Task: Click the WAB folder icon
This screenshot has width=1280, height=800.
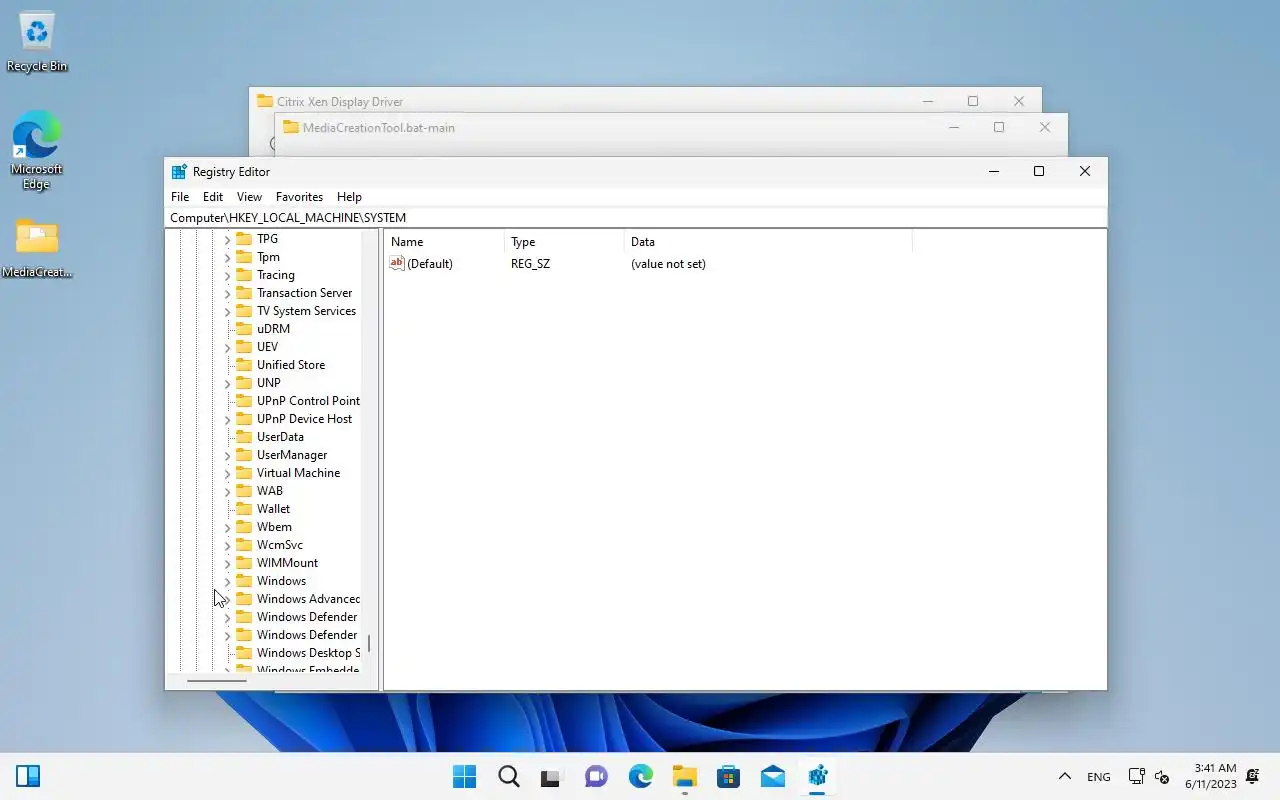Action: coord(243,491)
